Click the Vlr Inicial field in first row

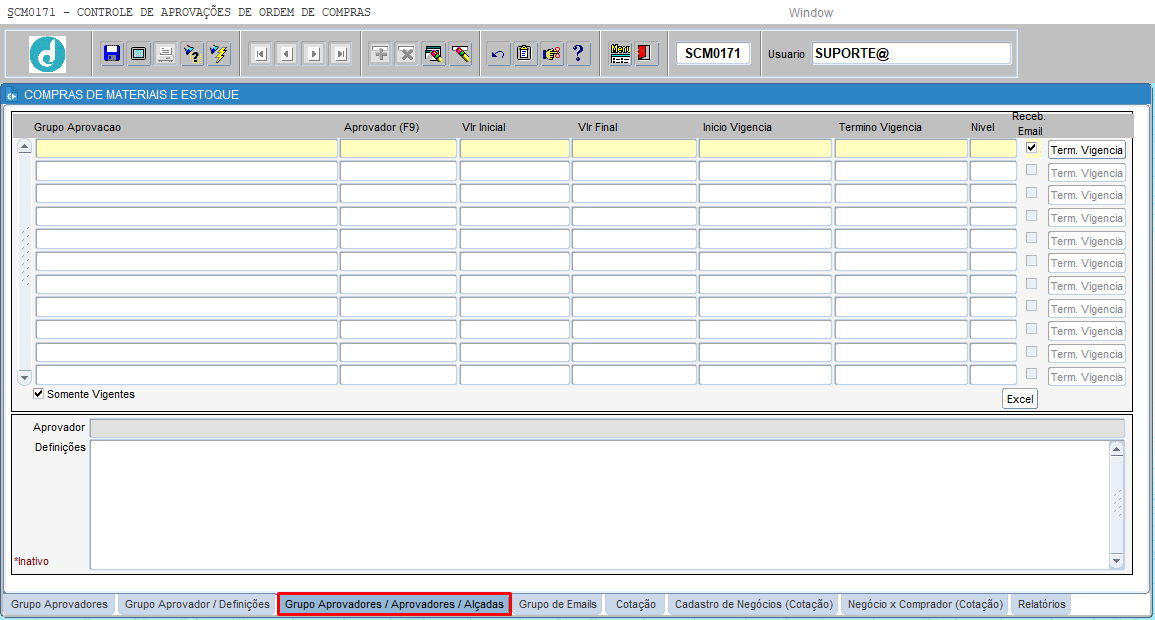coord(514,149)
